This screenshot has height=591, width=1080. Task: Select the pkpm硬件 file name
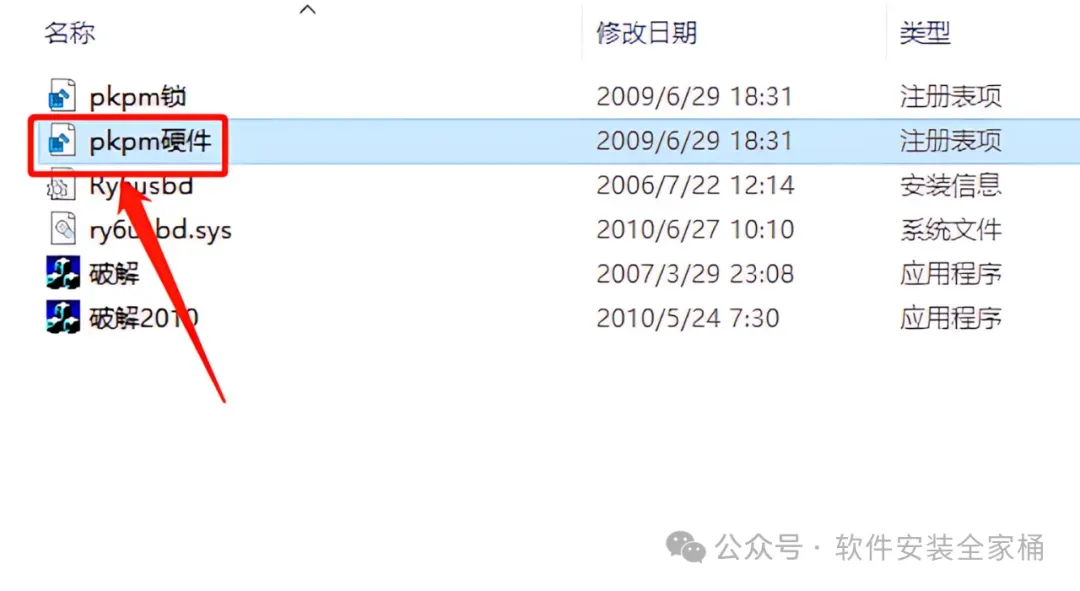click(x=150, y=141)
